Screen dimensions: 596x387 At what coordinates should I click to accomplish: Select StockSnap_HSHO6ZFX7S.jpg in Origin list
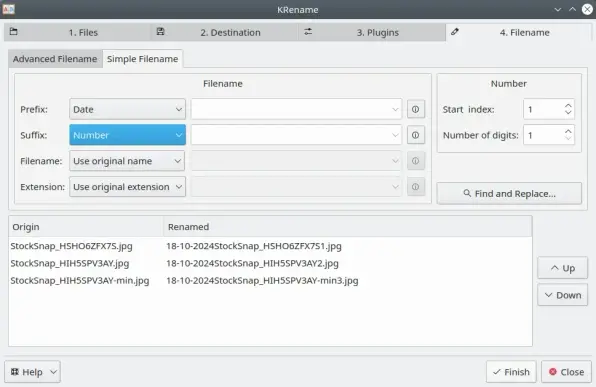pos(71,246)
